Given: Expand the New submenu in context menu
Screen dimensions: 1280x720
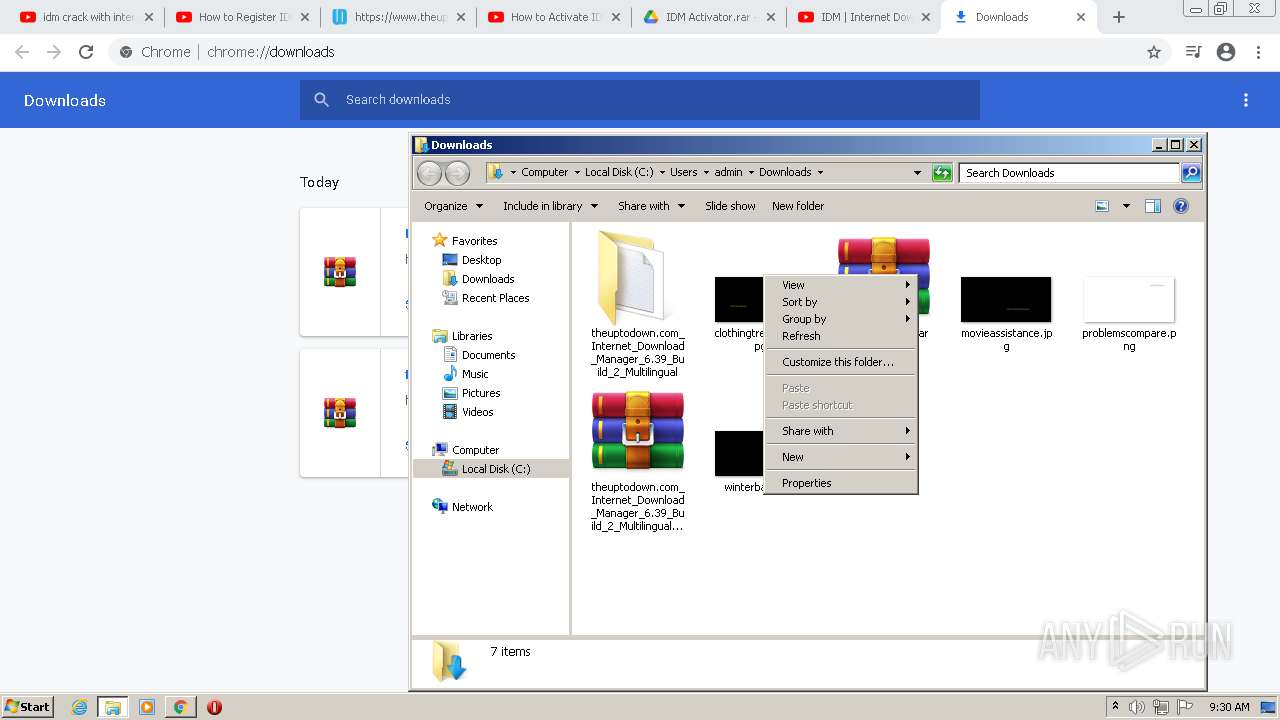Looking at the screenshot, I should (x=841, y=457).
